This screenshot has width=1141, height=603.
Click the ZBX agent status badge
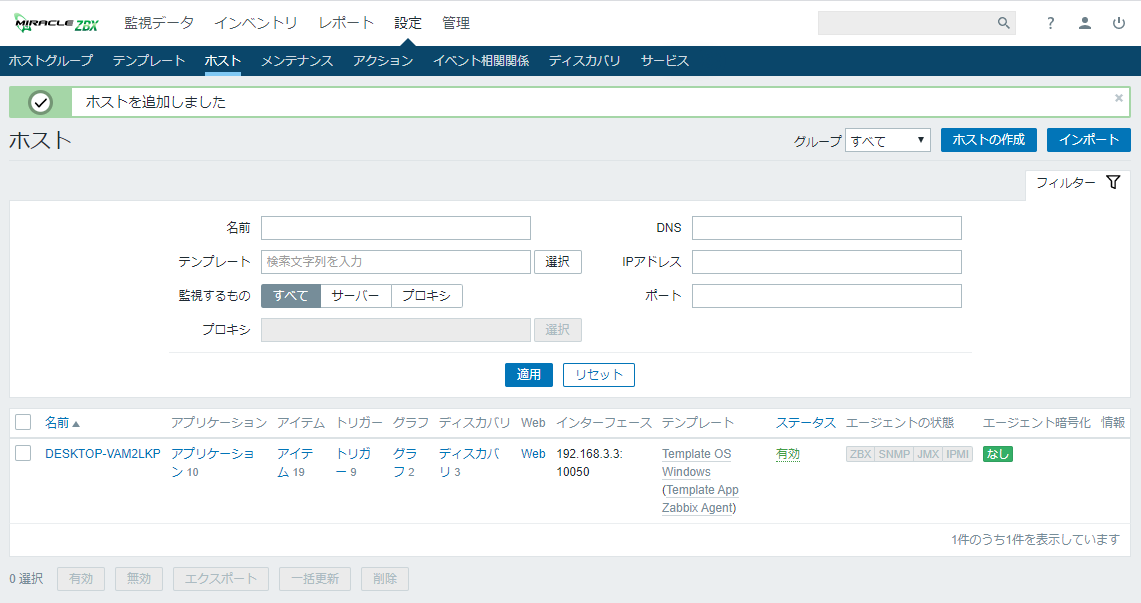860,454
